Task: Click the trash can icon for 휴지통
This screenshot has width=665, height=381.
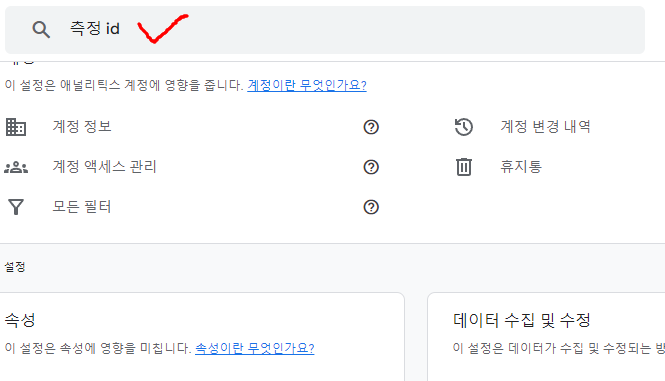Action: (464, 166)
